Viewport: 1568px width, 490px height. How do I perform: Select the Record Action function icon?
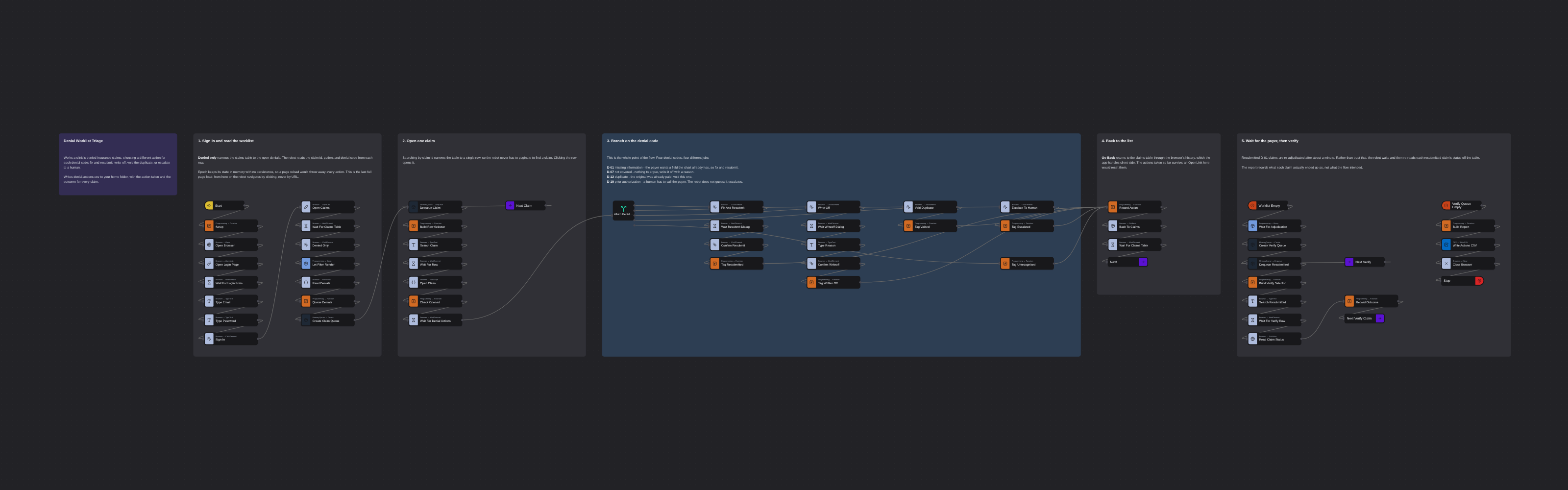pos(1113,207)
